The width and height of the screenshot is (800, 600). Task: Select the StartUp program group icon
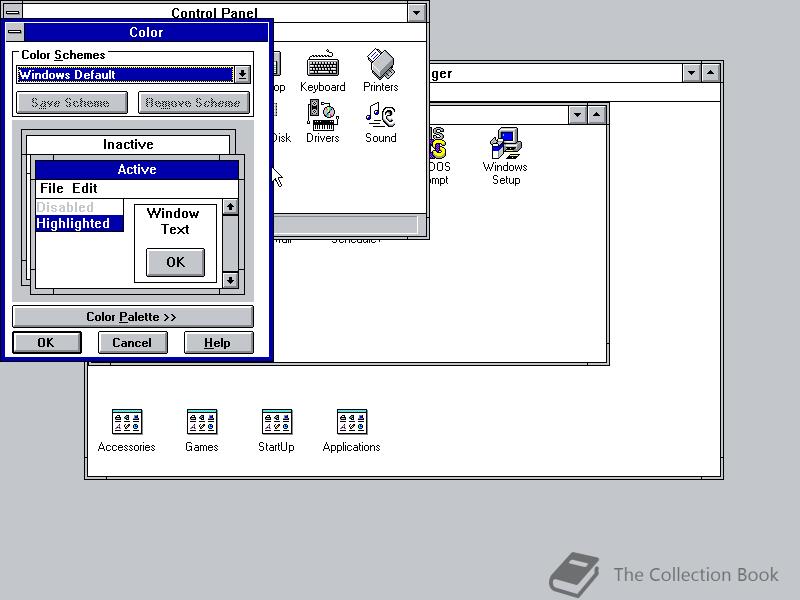[x=276, y=431]
